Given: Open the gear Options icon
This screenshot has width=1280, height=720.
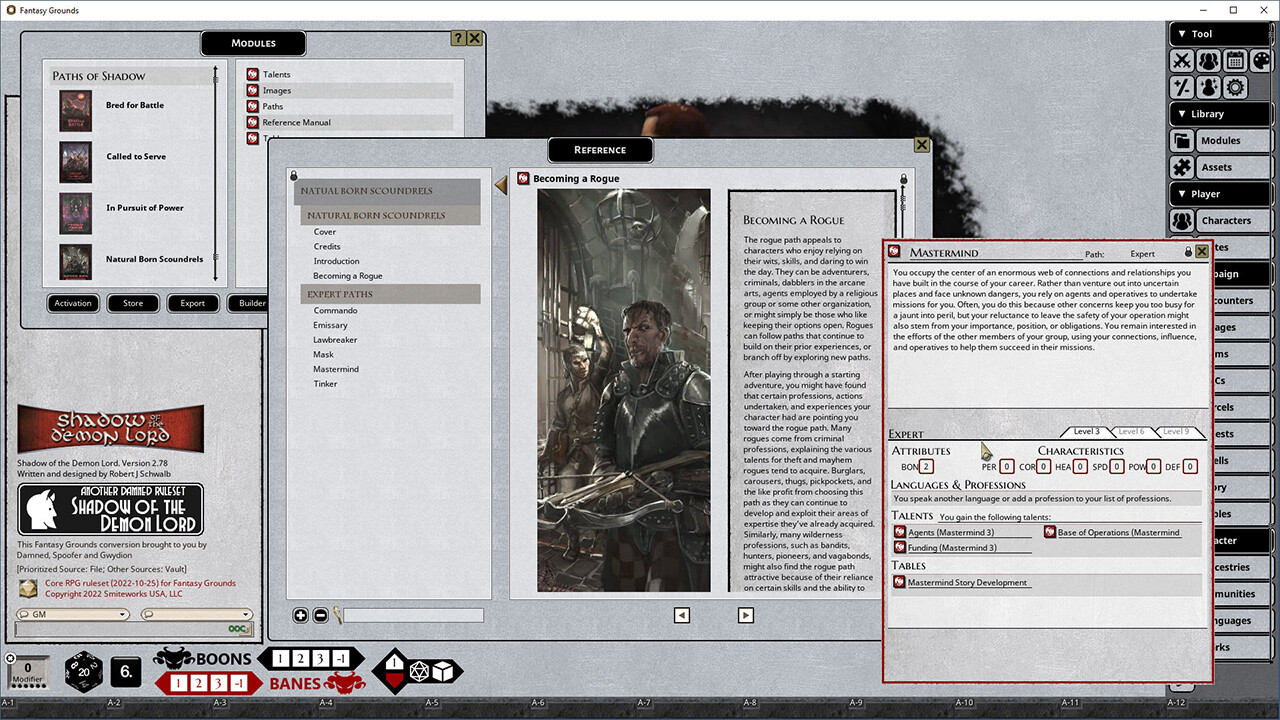Looking at the screenshot, I should 1235,88.
